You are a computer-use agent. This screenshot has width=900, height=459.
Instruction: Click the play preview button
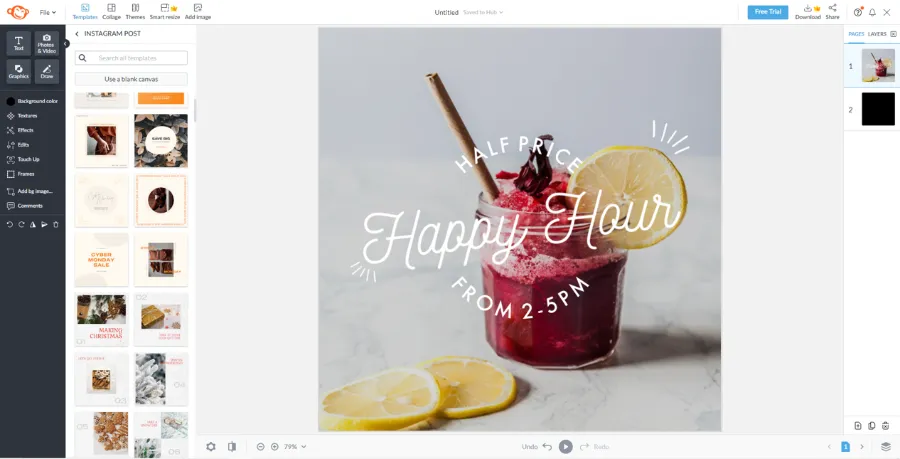coord(566,446)
